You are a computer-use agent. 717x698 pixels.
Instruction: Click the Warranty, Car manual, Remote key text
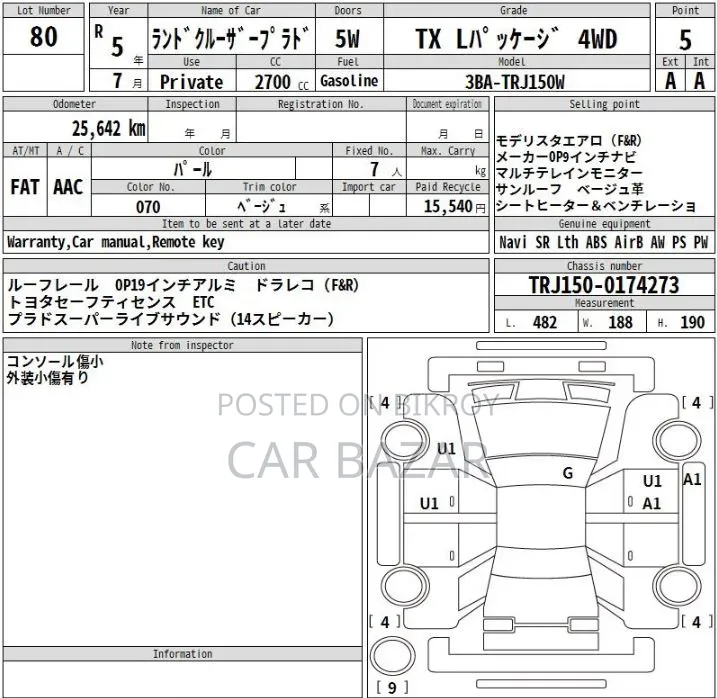click(x=116, y=242)
